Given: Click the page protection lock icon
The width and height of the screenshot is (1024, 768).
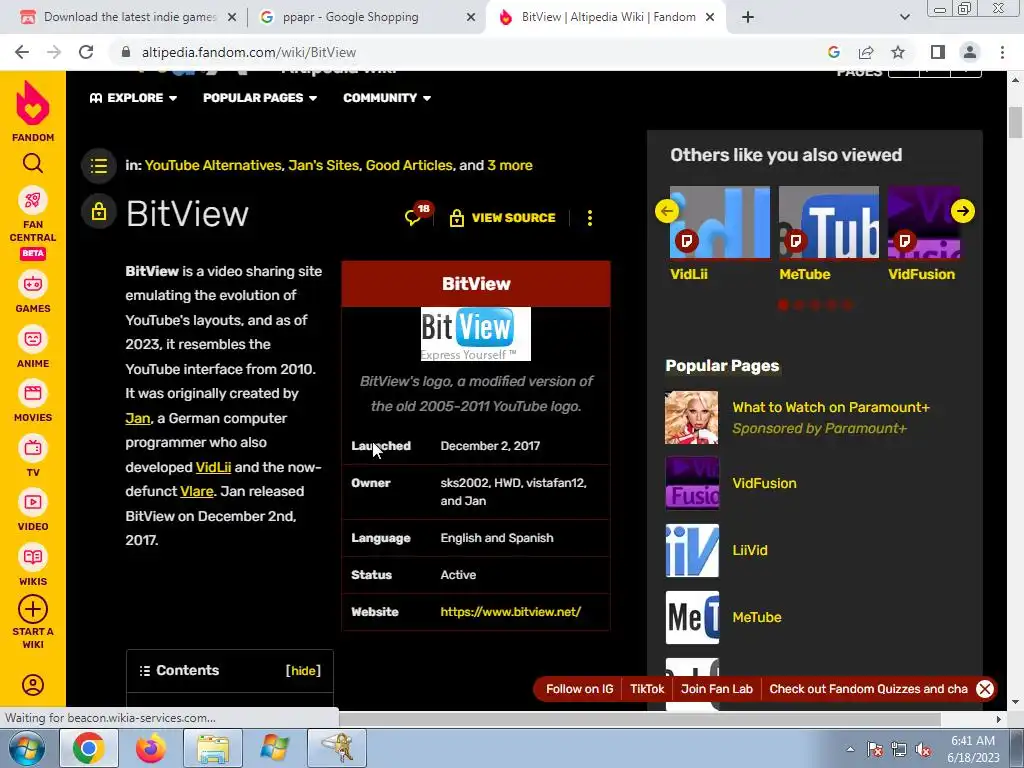Looking at the screenshot, I should tap(99, 212).
